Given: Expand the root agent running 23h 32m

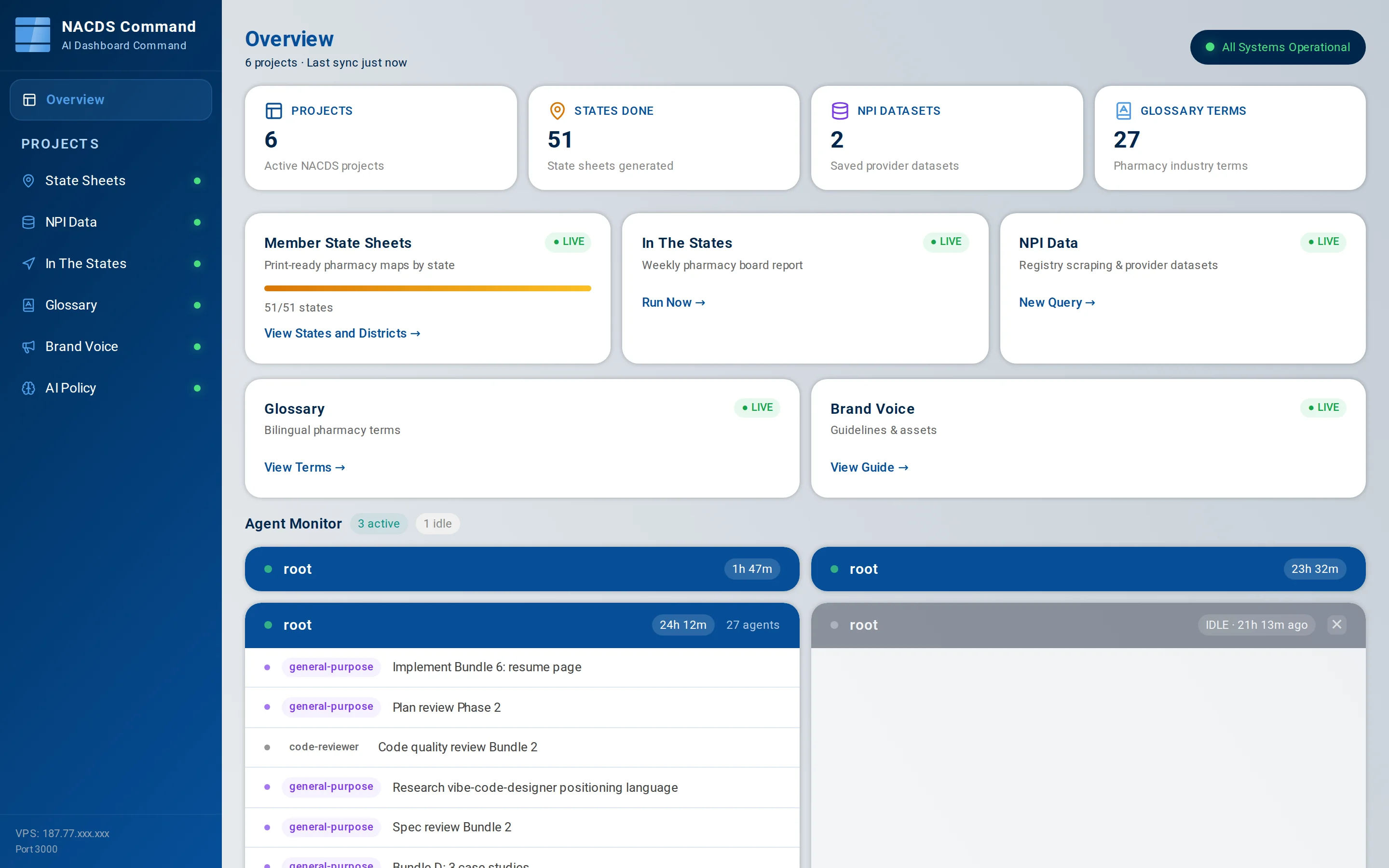Looking at the screenshot, I should [x=1088, y=569].
